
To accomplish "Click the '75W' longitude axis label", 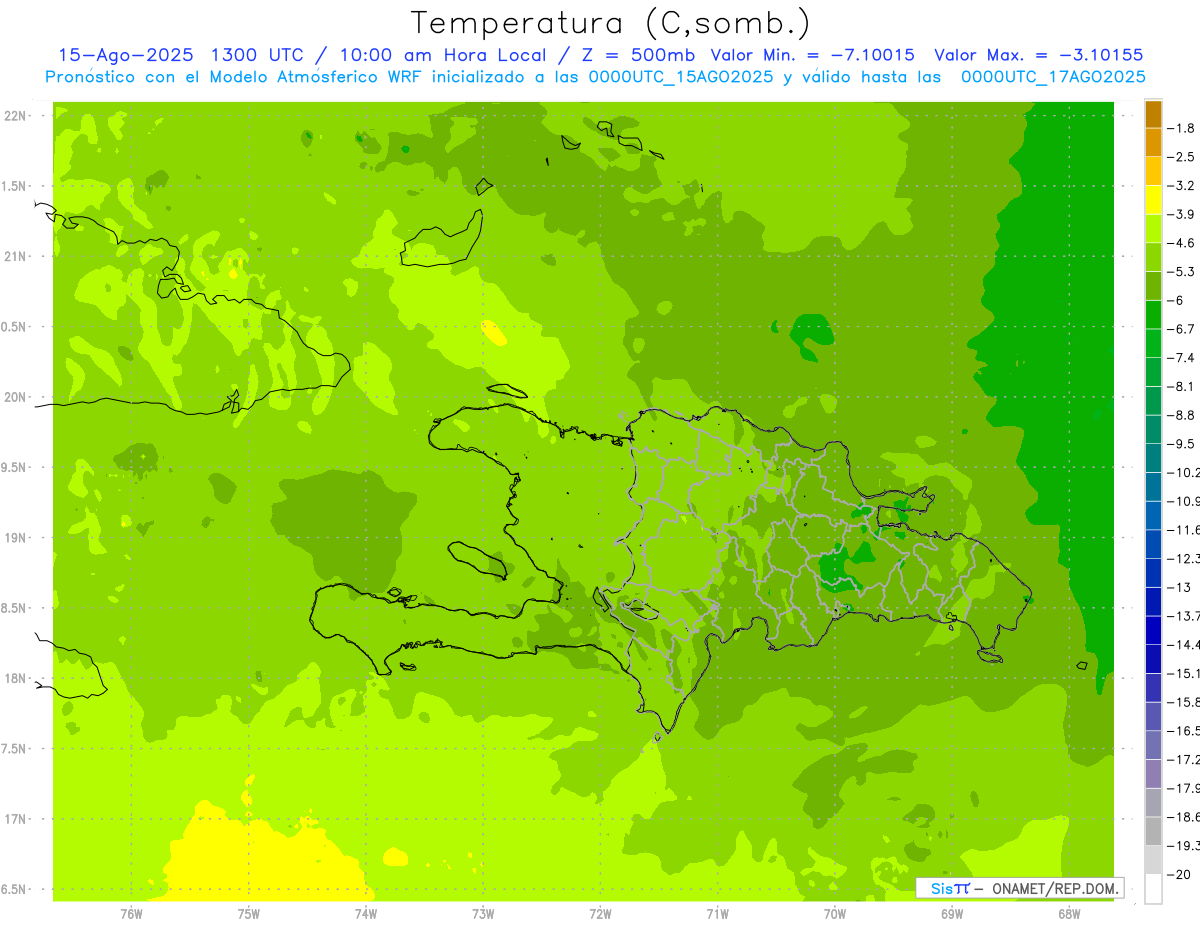I will pos(248,914).
